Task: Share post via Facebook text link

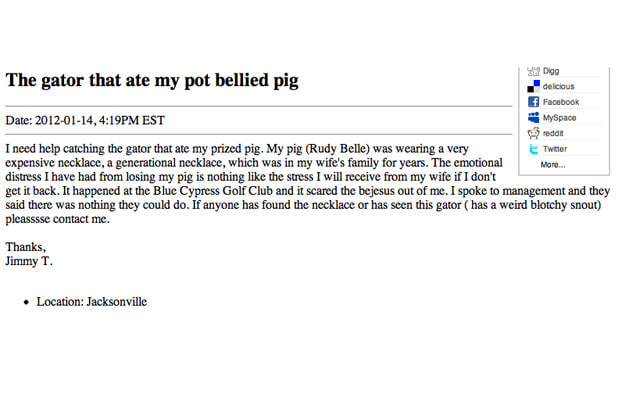Action: tap(561, 102)
